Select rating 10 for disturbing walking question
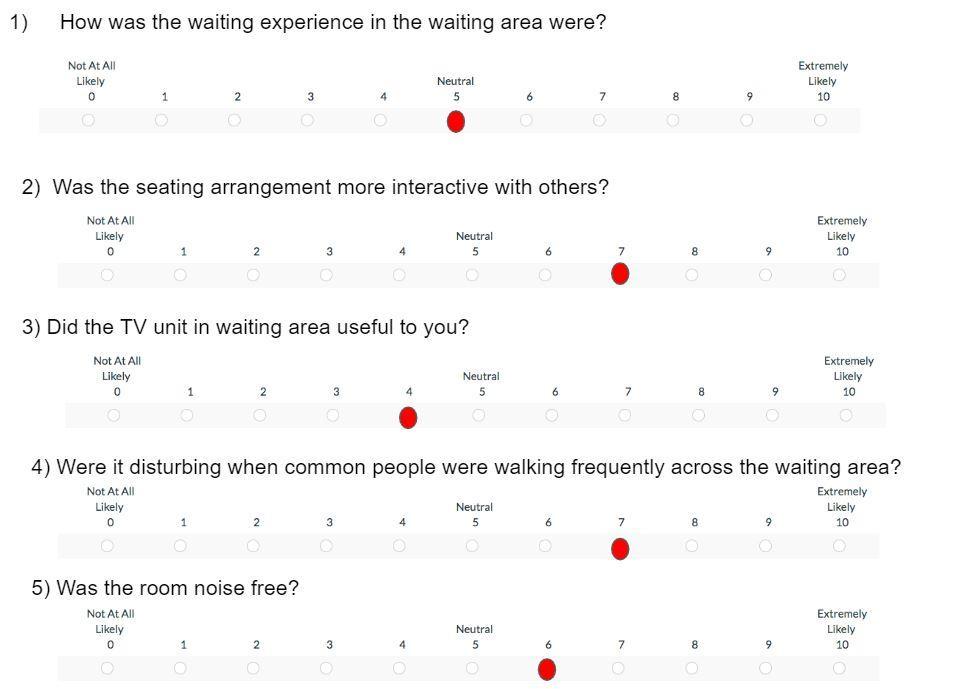Image resolution: width=967 pixels, height=689 pixels. click(x=839, y=546)
